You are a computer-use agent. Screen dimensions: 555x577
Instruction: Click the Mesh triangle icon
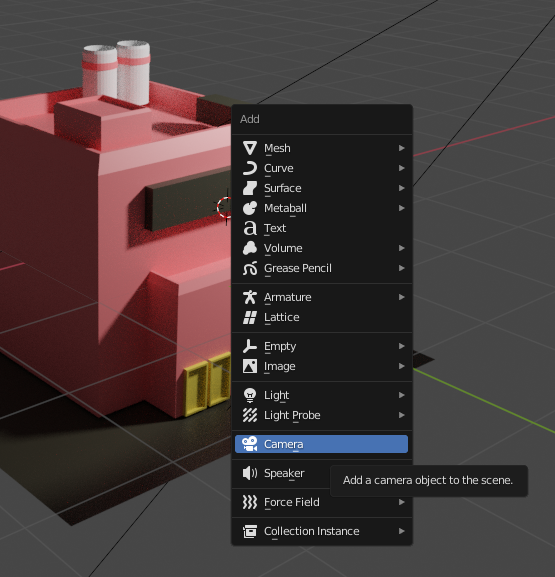click(x=250, y=148)
